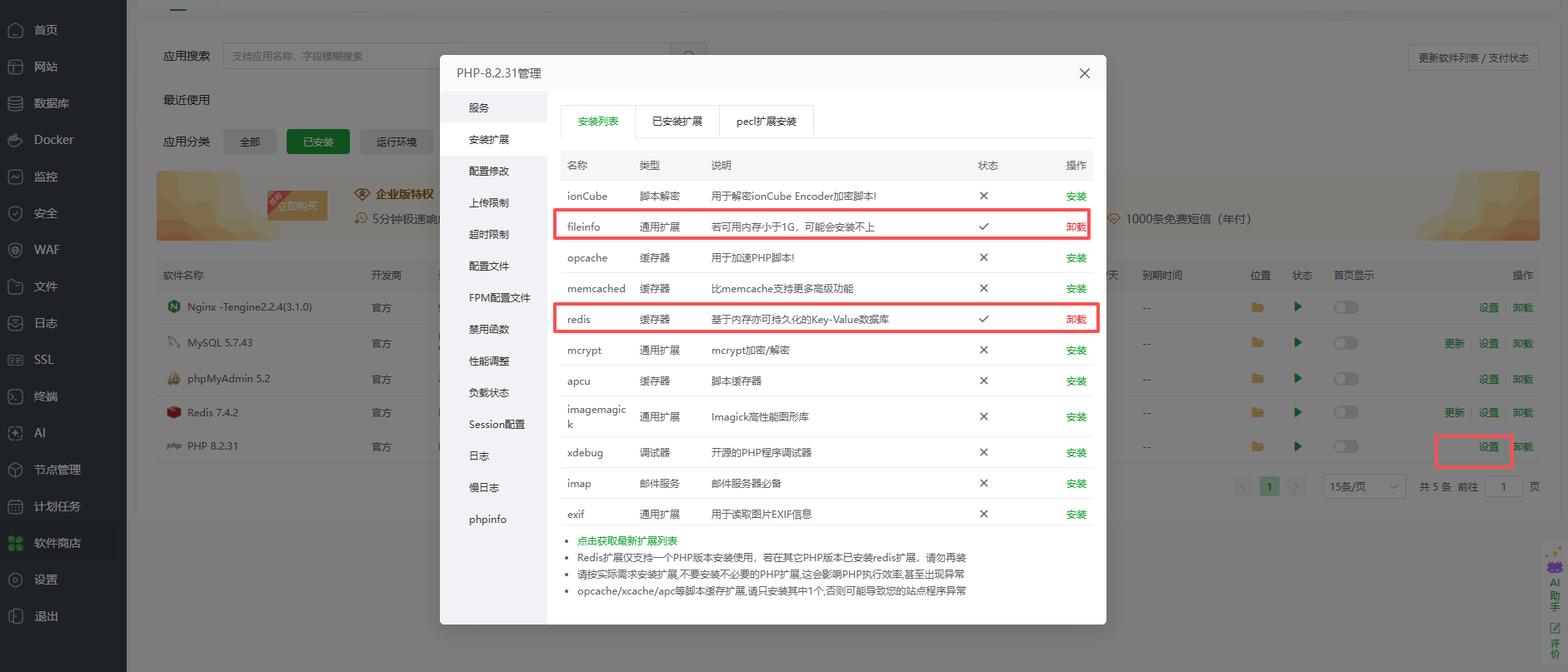
Task: Click the 计划任务 calendar icon
Action: point(15,506)
